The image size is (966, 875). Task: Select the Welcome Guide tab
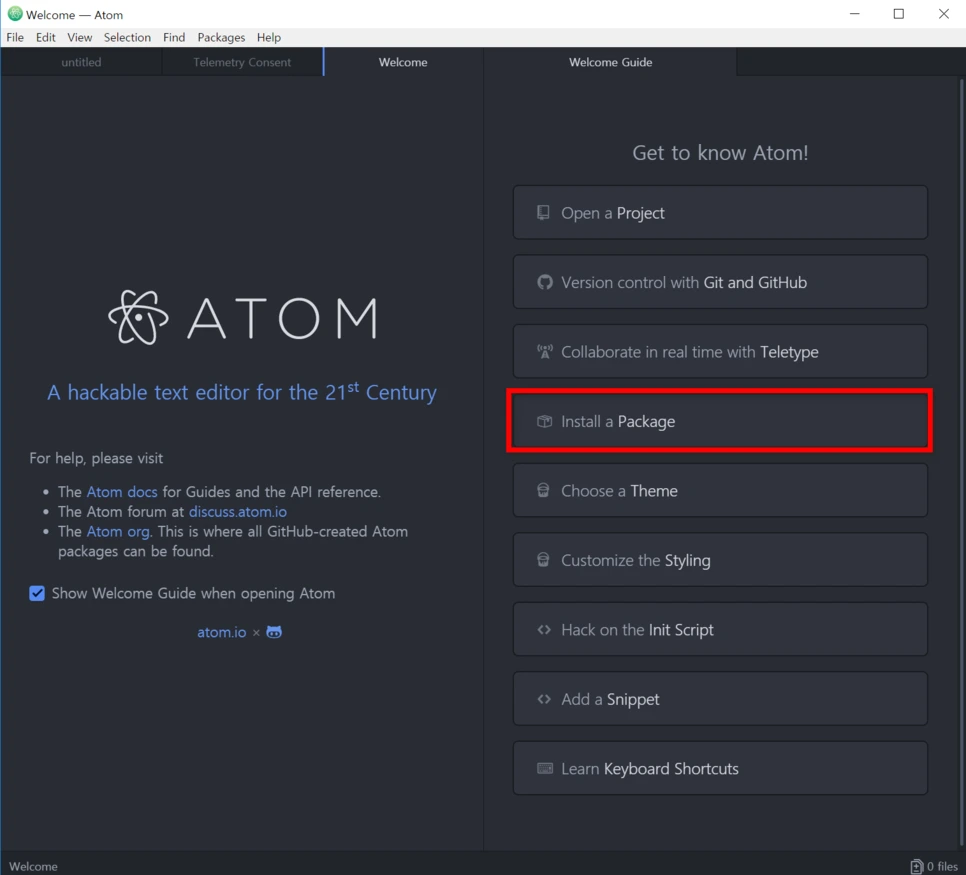coord(611,62)
